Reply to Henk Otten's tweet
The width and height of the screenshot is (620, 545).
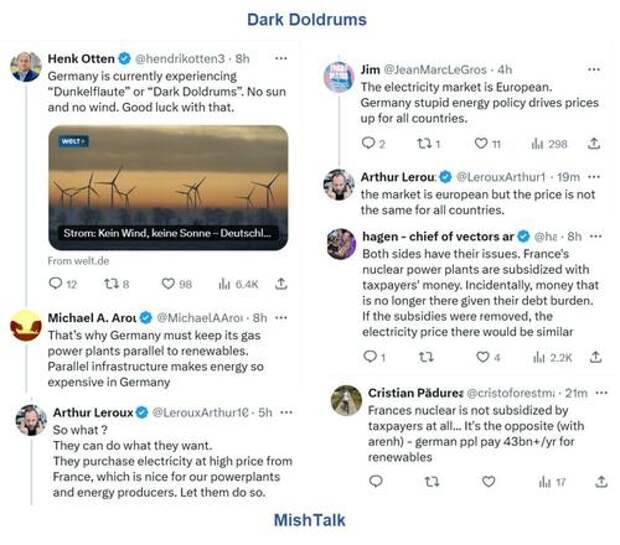(x=57, y=284)
